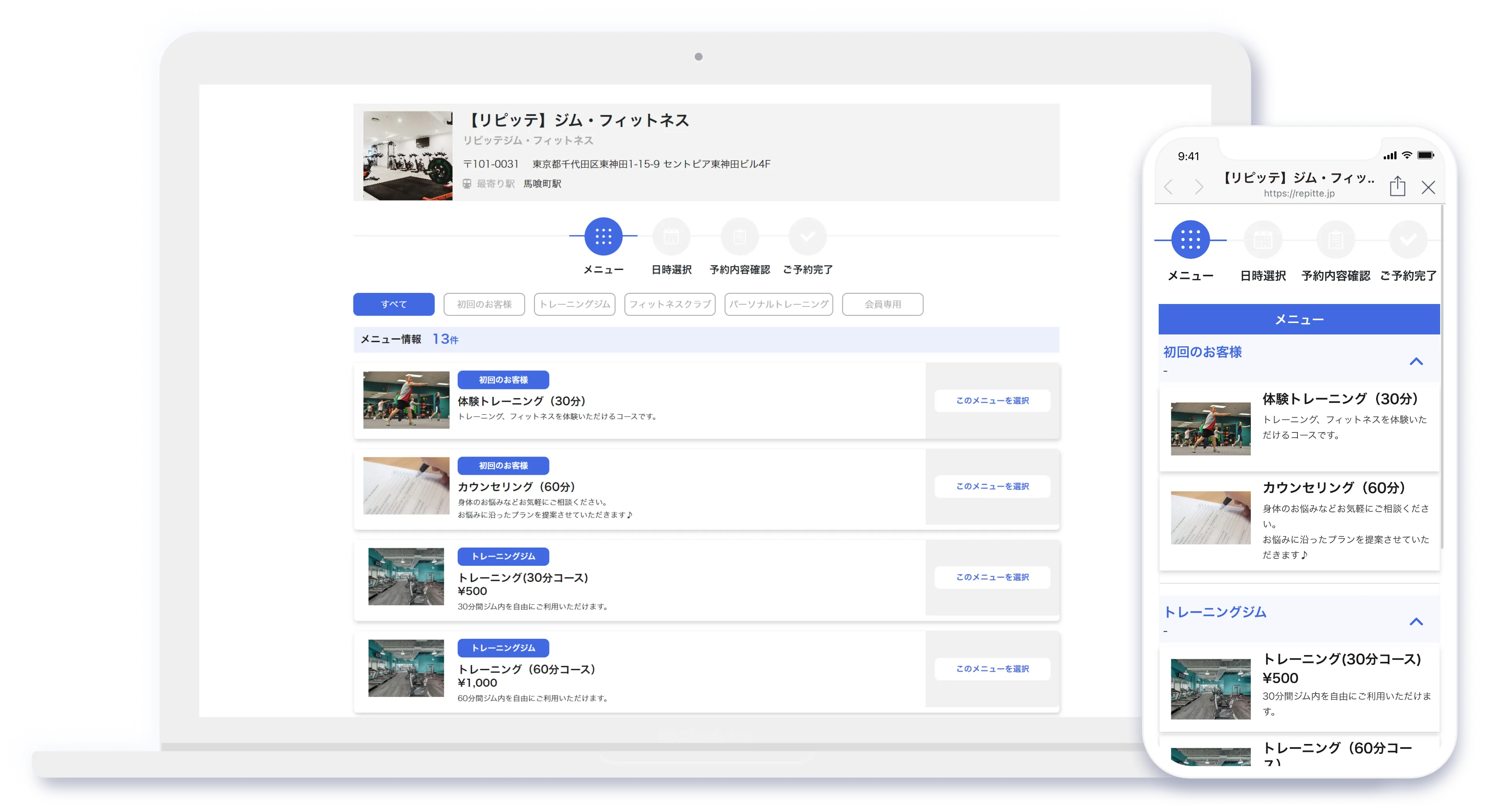Screen dimensions: 1488x812
Task: Select the すべて filter tab
Action: (393, 304)
